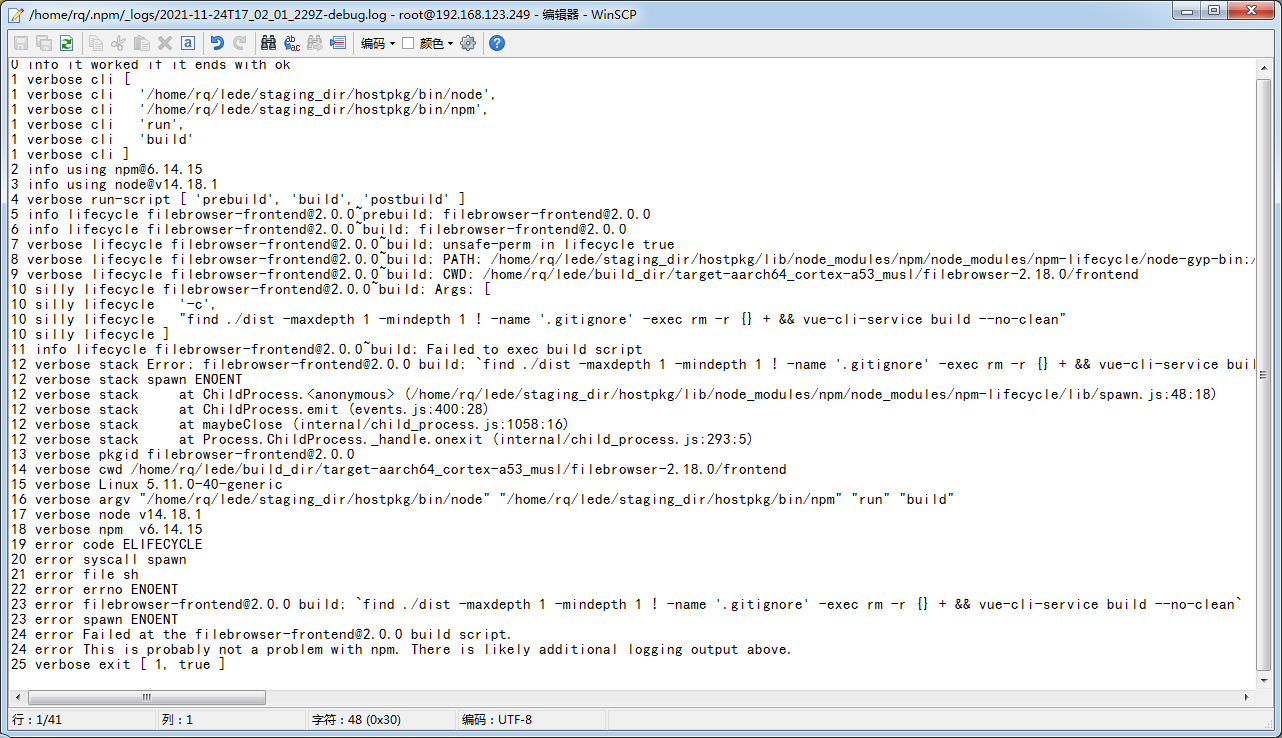Click the line containing 'unsafe-perm in lifecycle true'

[343, 244]
